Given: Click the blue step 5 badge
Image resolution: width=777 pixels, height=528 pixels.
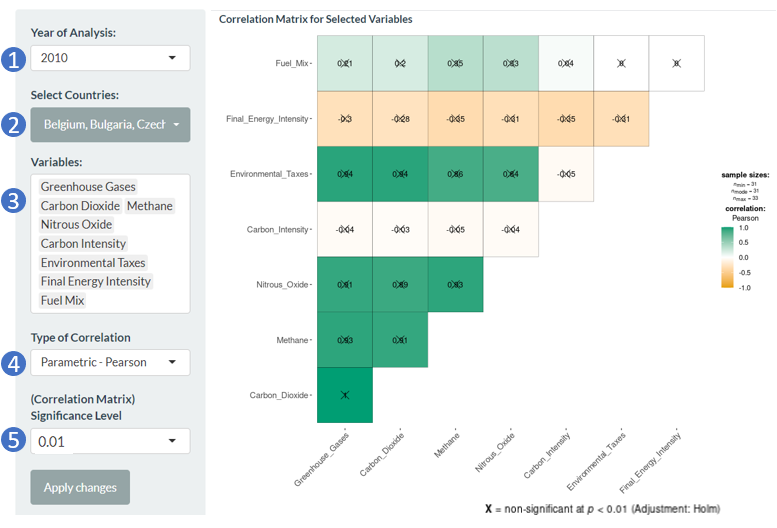Looking at the screenshot, I should 13,440.
